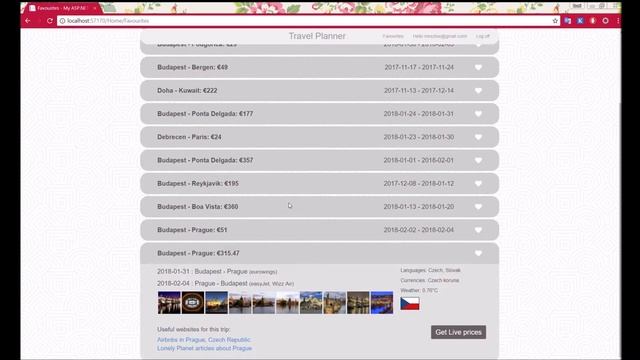
Task: Click the 2018-01-23 - 2018-01-30 date range
Action: tap(419, 137)
